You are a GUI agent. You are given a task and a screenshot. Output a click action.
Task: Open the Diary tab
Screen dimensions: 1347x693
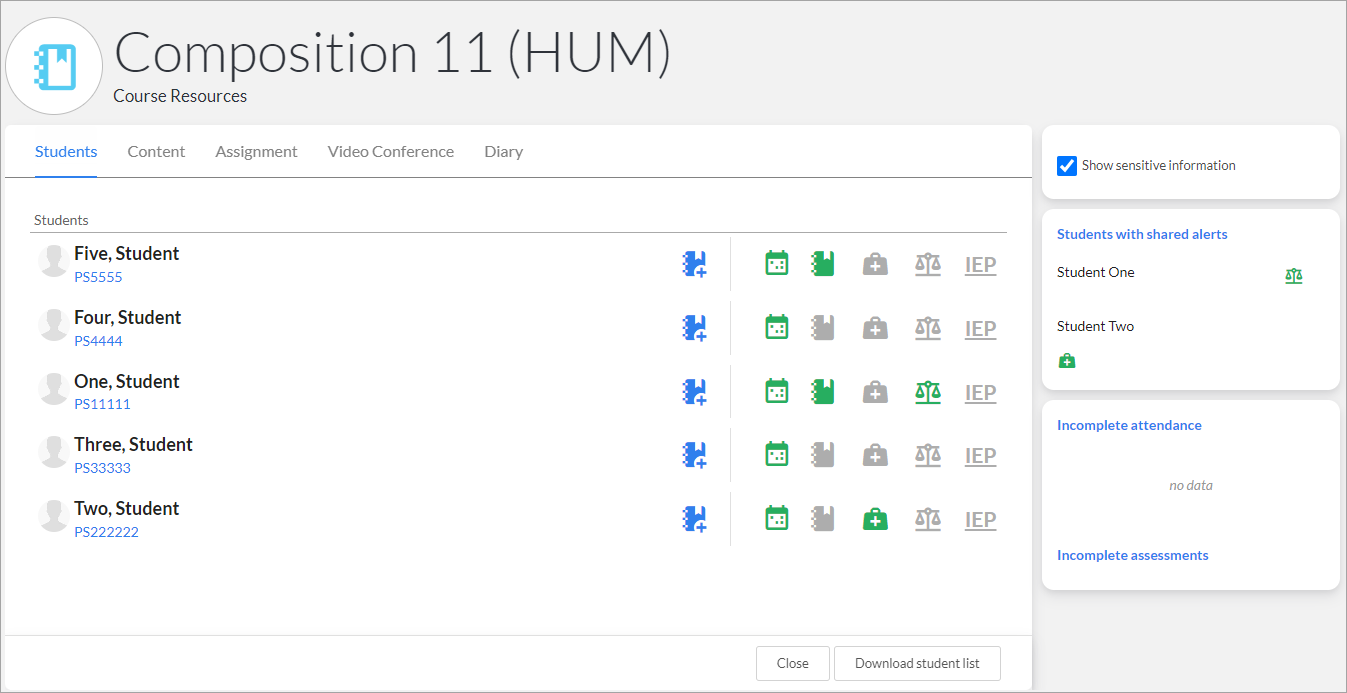click(x=503, y=152)
